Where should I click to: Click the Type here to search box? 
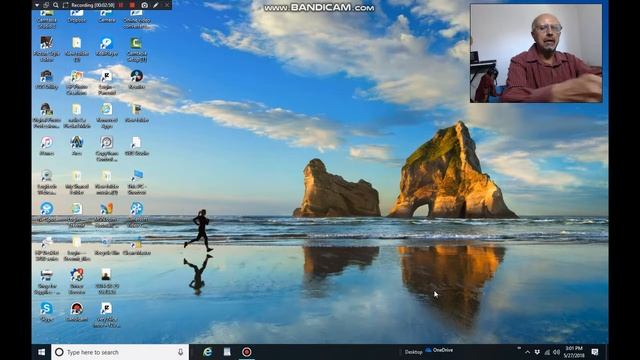coord(120,352)
